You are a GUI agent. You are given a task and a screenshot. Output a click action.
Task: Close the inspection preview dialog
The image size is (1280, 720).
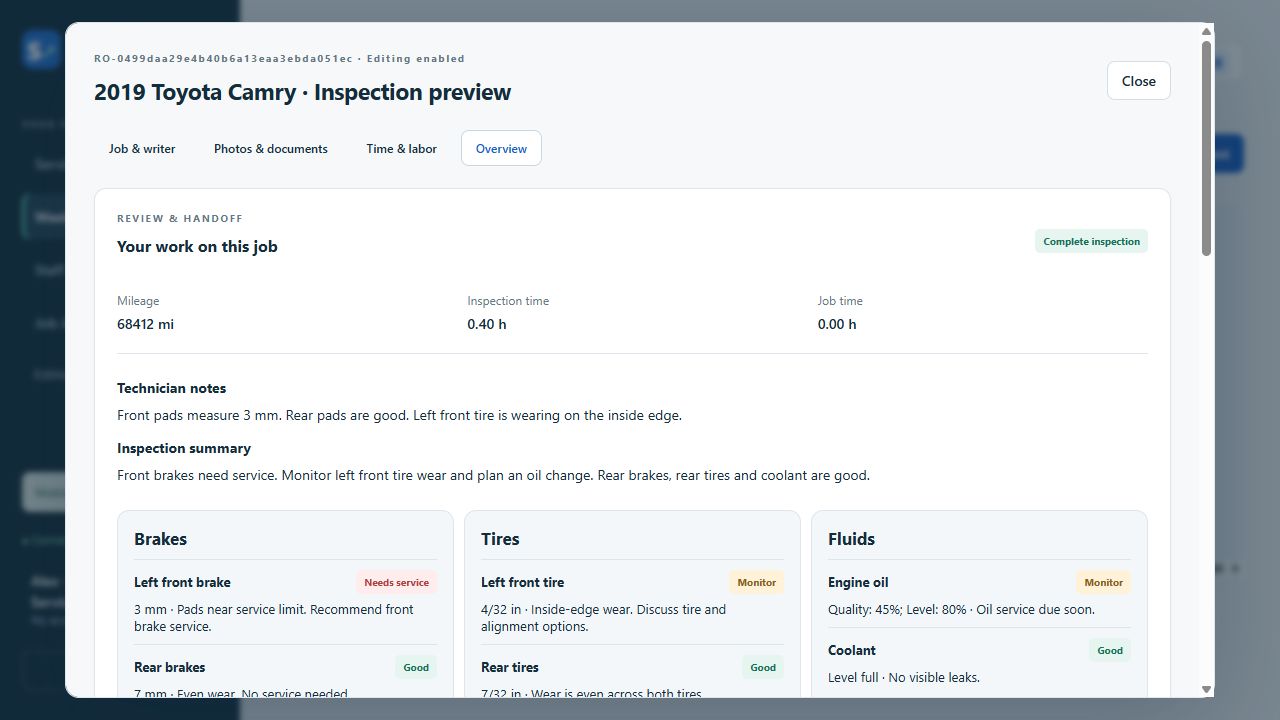[x=1139, y=81]
